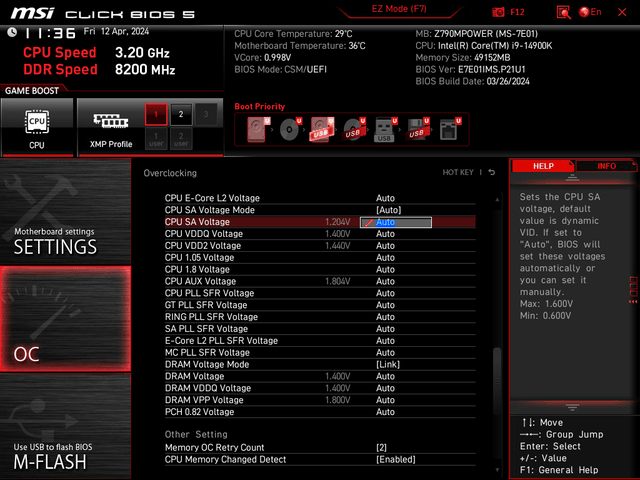Click scroll-up arrow of settings list
Viewport: 640px width, 480px height.
(497, 200)
